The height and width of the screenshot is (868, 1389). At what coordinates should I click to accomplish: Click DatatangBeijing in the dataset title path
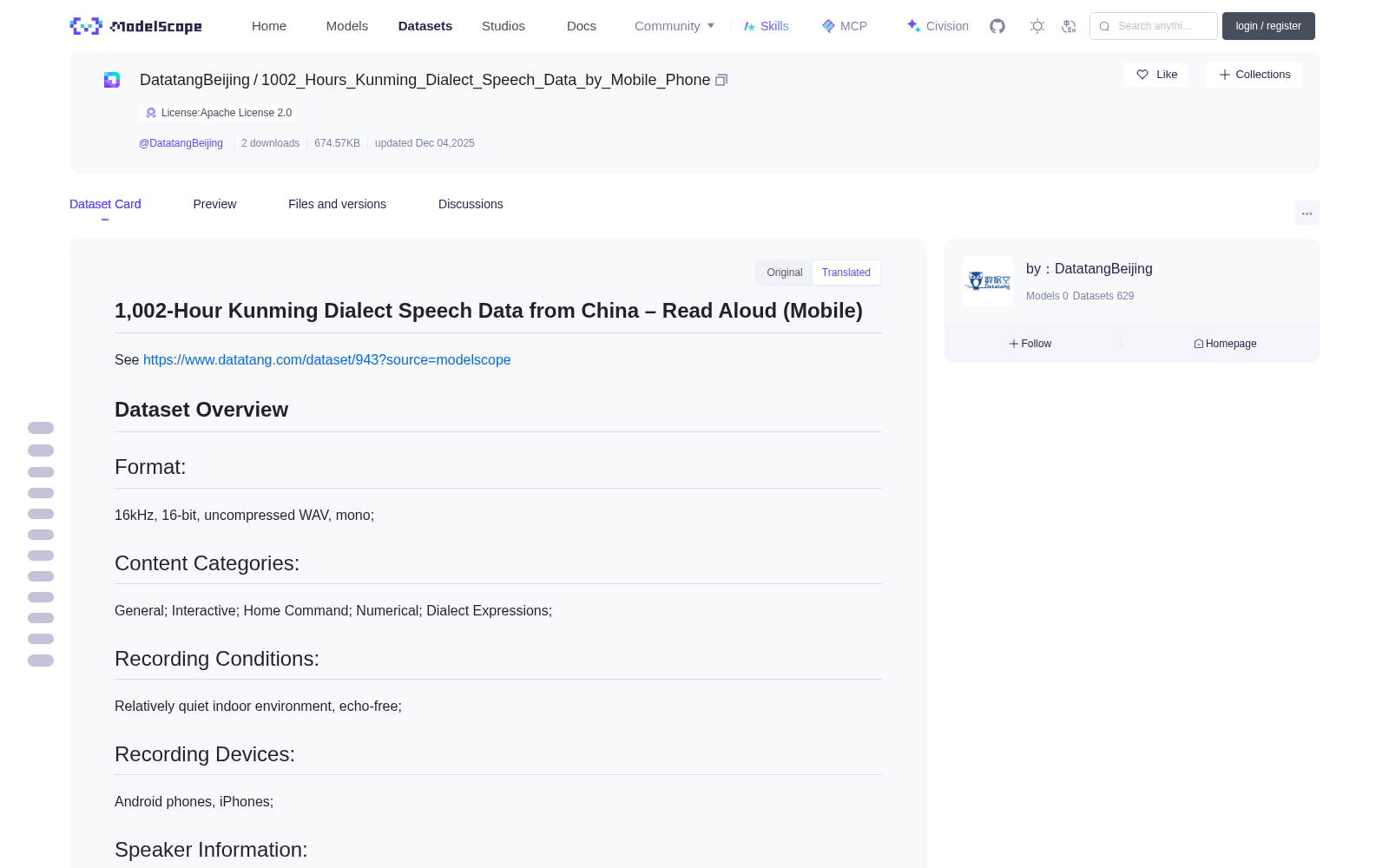point(194,80)
